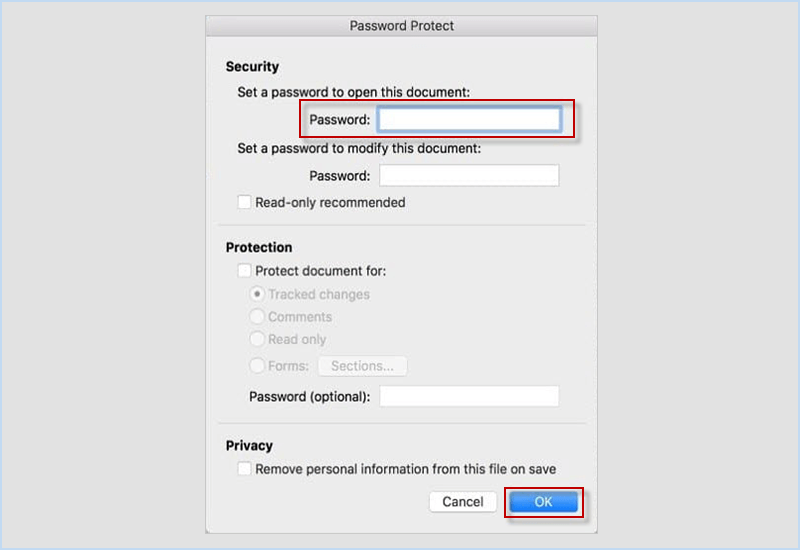Click the password field for modifying the document
Viewport: 800px width, 550px height.
click(468, 176)
